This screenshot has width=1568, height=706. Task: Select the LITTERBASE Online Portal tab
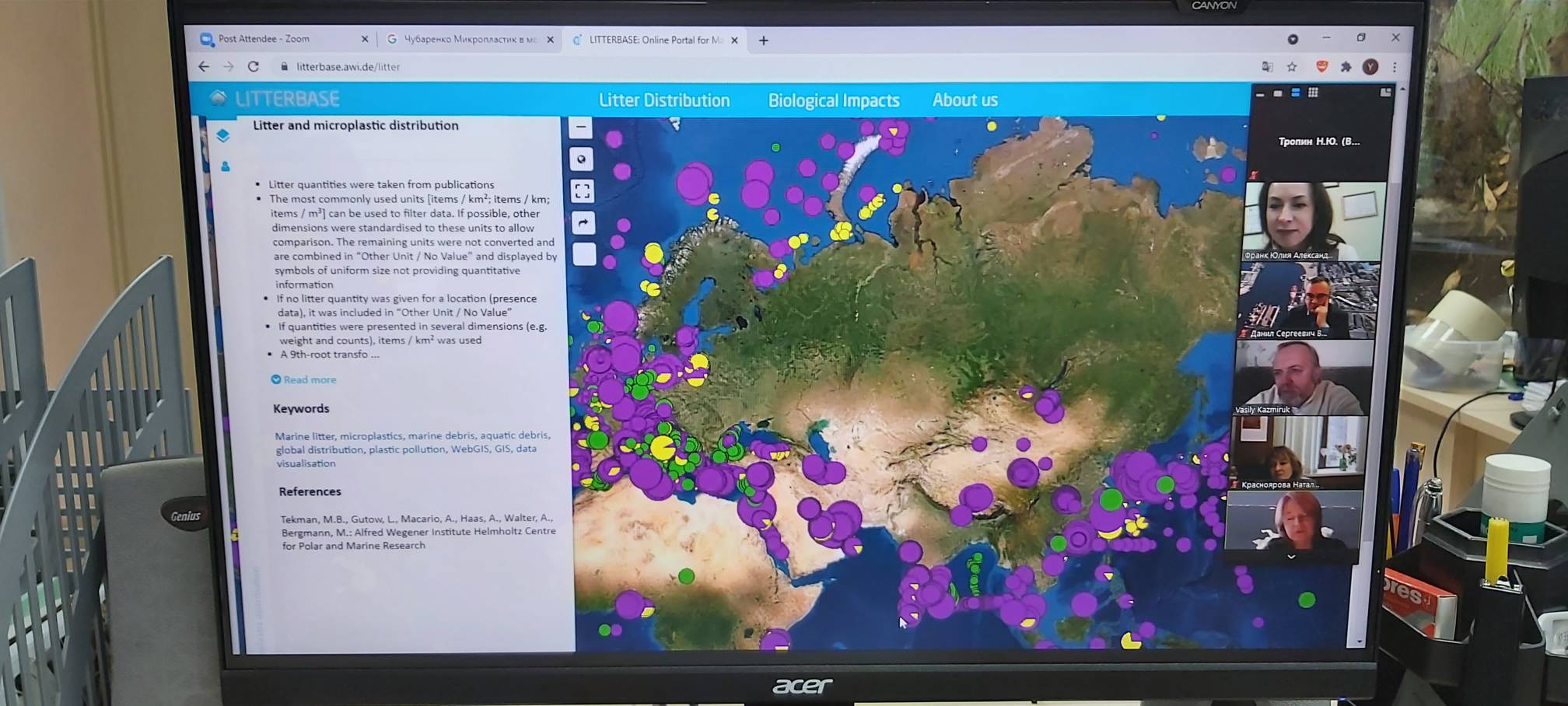click(x=655, y=40)
